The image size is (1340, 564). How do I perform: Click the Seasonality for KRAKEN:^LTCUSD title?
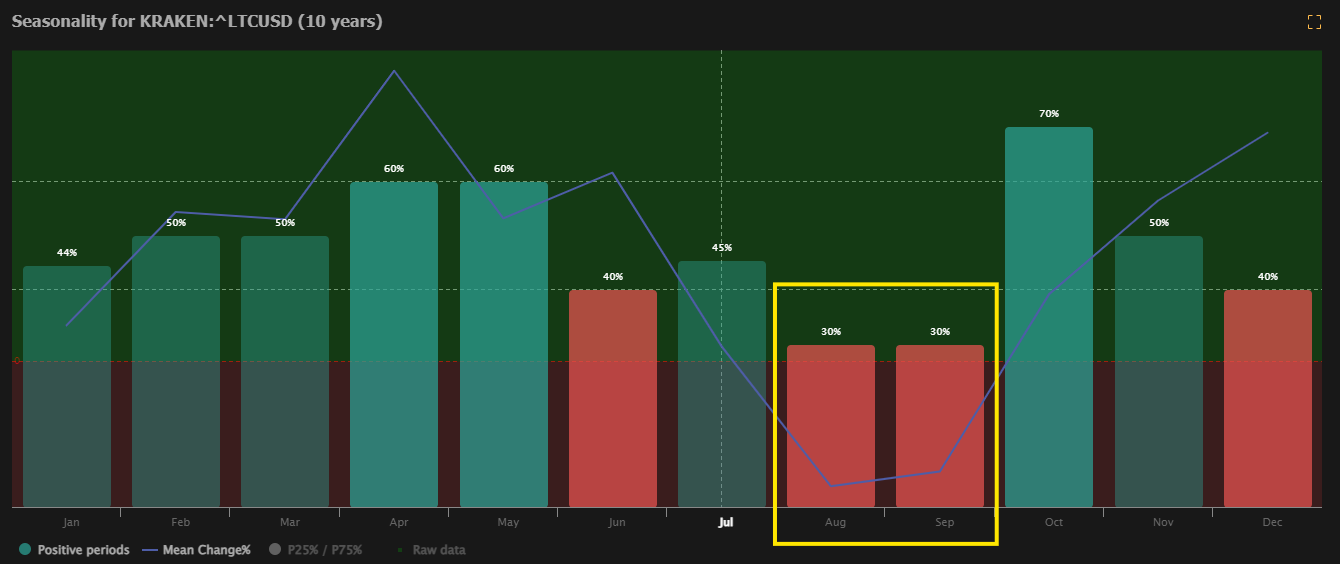[x=197, y=21]
